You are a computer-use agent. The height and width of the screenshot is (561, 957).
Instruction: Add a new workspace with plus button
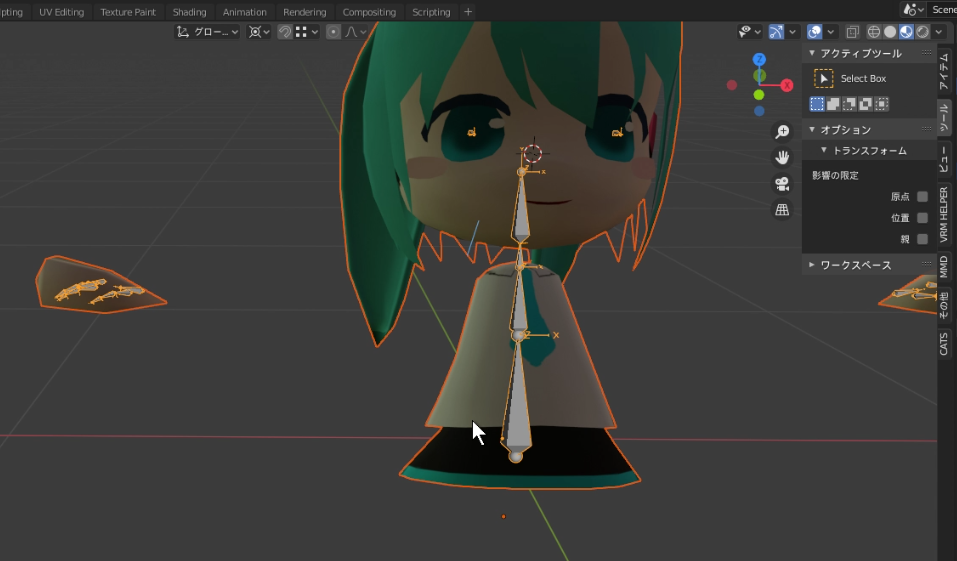pyautogui.click(x=468, y=12)
